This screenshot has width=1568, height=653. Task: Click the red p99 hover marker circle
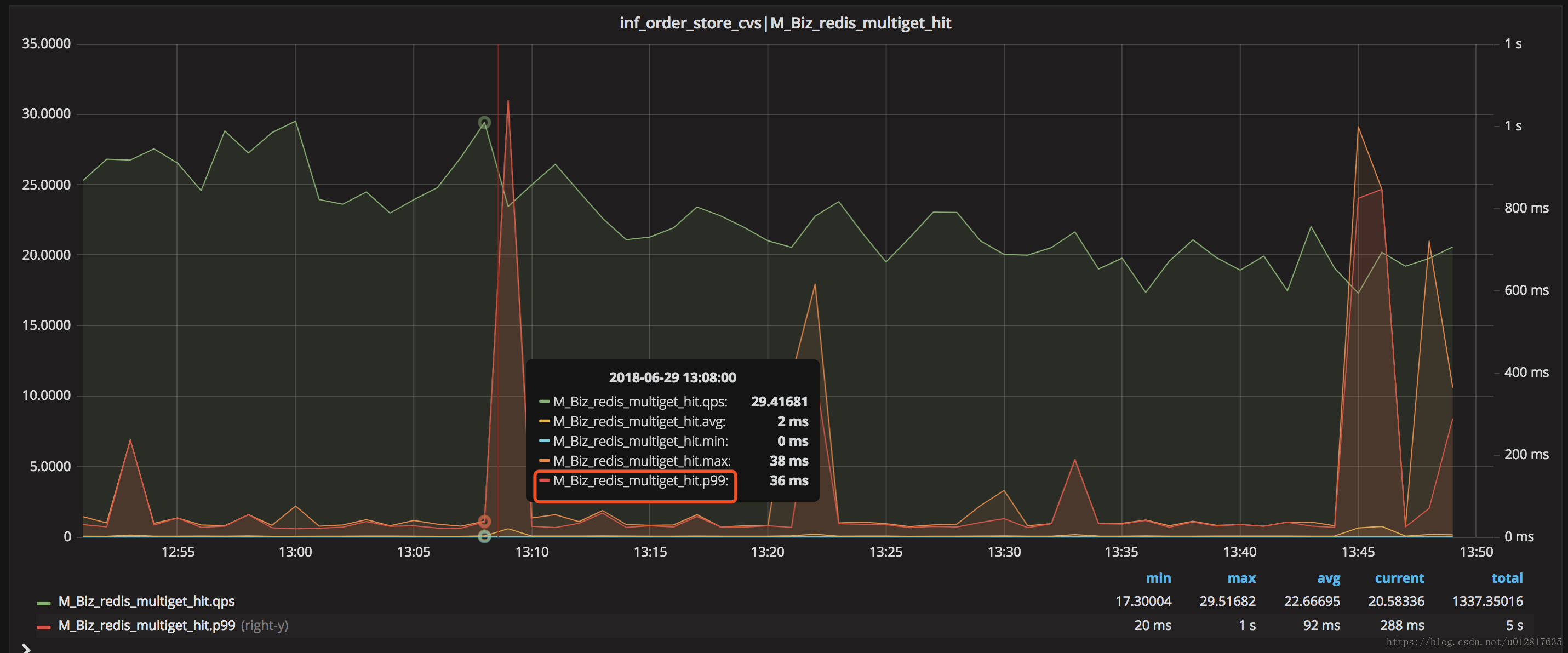[x=484, y=522]
